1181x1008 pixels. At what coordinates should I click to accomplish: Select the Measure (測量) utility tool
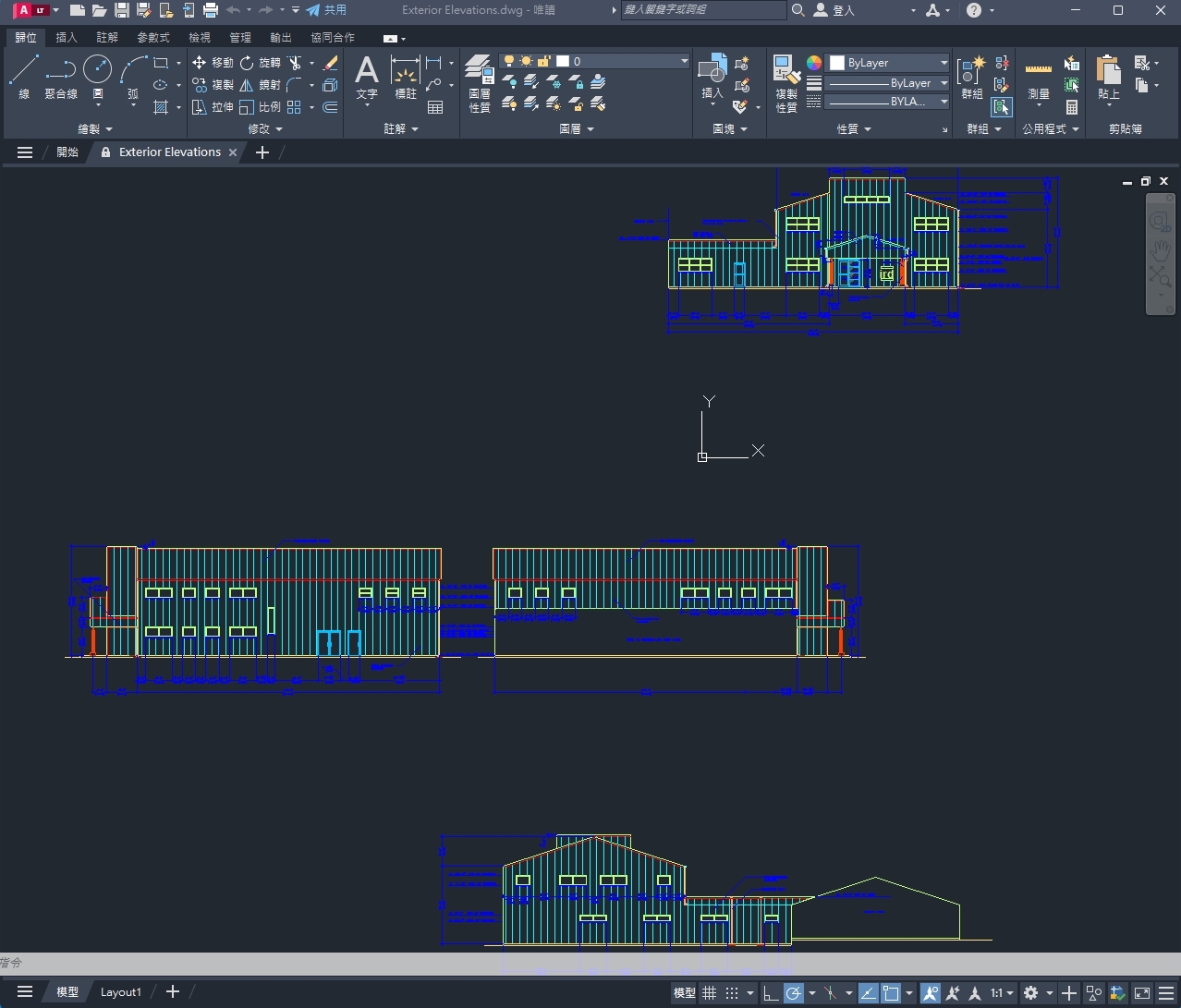click(1039, 79)
